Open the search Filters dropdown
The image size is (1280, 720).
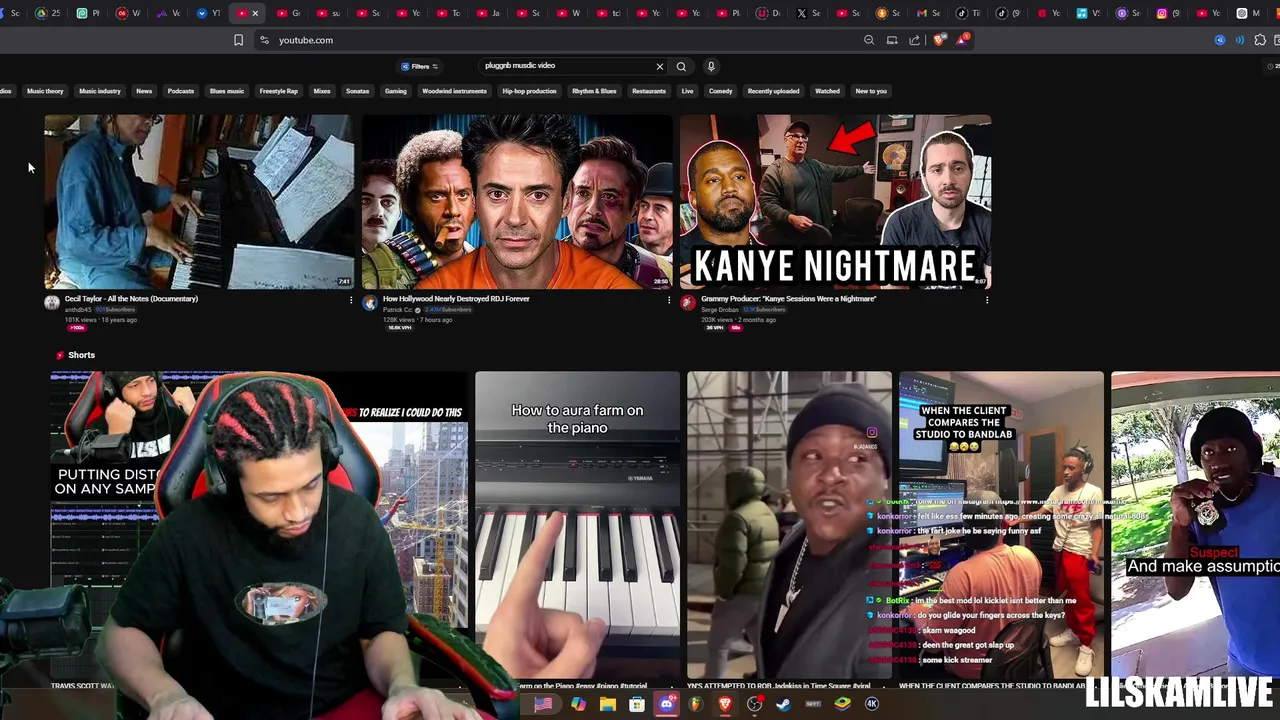coord(420,67)
